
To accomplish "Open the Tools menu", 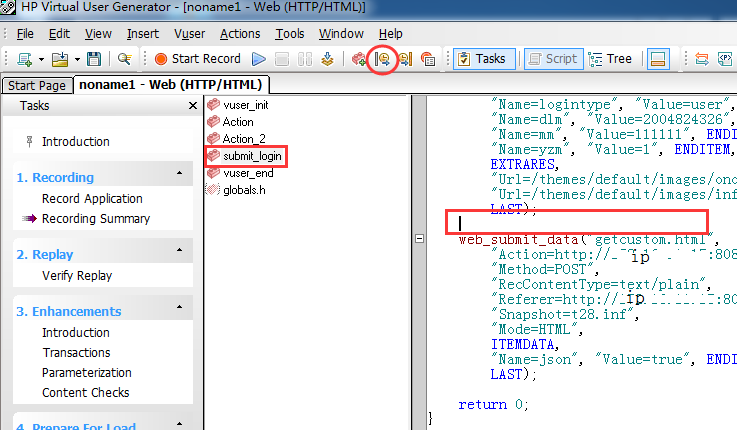I will (x=290, y=34).
